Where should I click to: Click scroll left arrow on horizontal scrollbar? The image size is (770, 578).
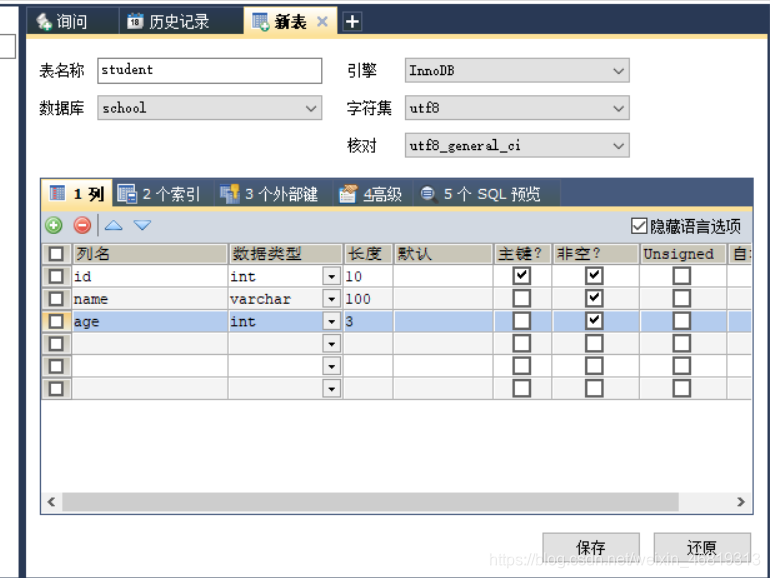(51, 502)
